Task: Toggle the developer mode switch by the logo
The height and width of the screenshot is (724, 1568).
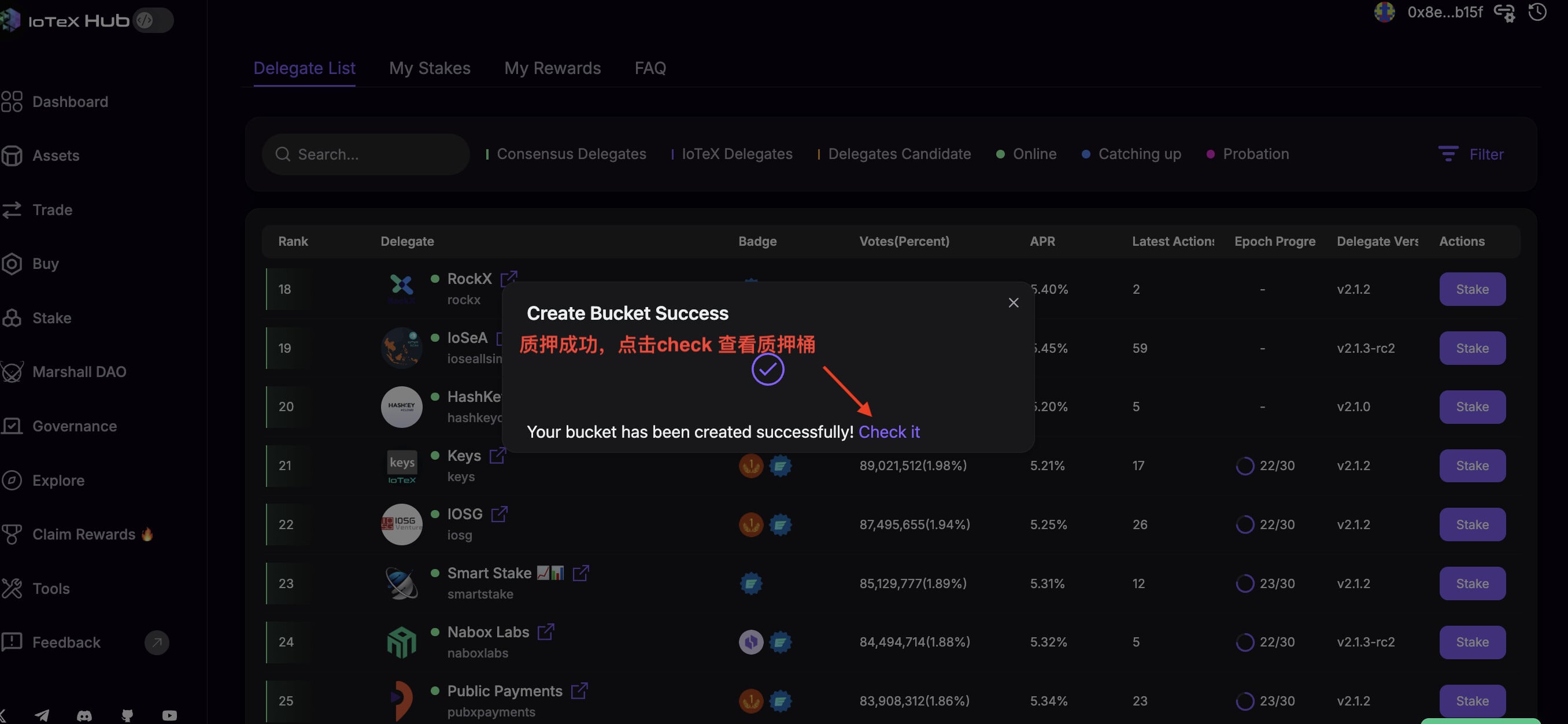Action: pos(153,21)
